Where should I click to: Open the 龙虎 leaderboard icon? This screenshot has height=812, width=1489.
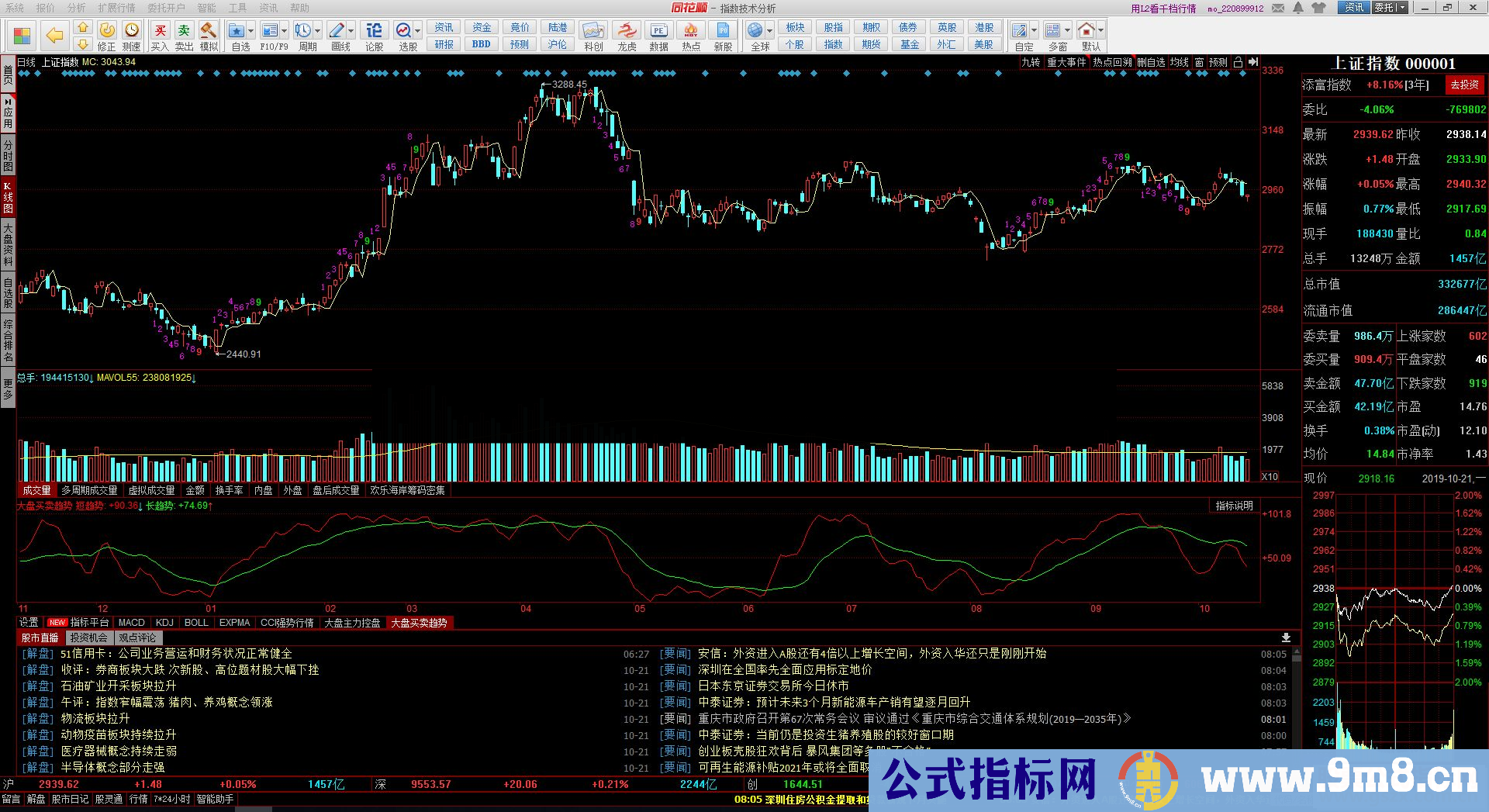point(627,30)
